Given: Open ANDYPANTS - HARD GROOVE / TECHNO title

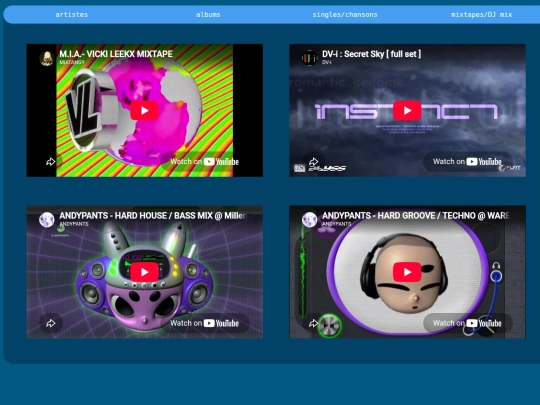Looking at the screenshot, I should point(416,216).
